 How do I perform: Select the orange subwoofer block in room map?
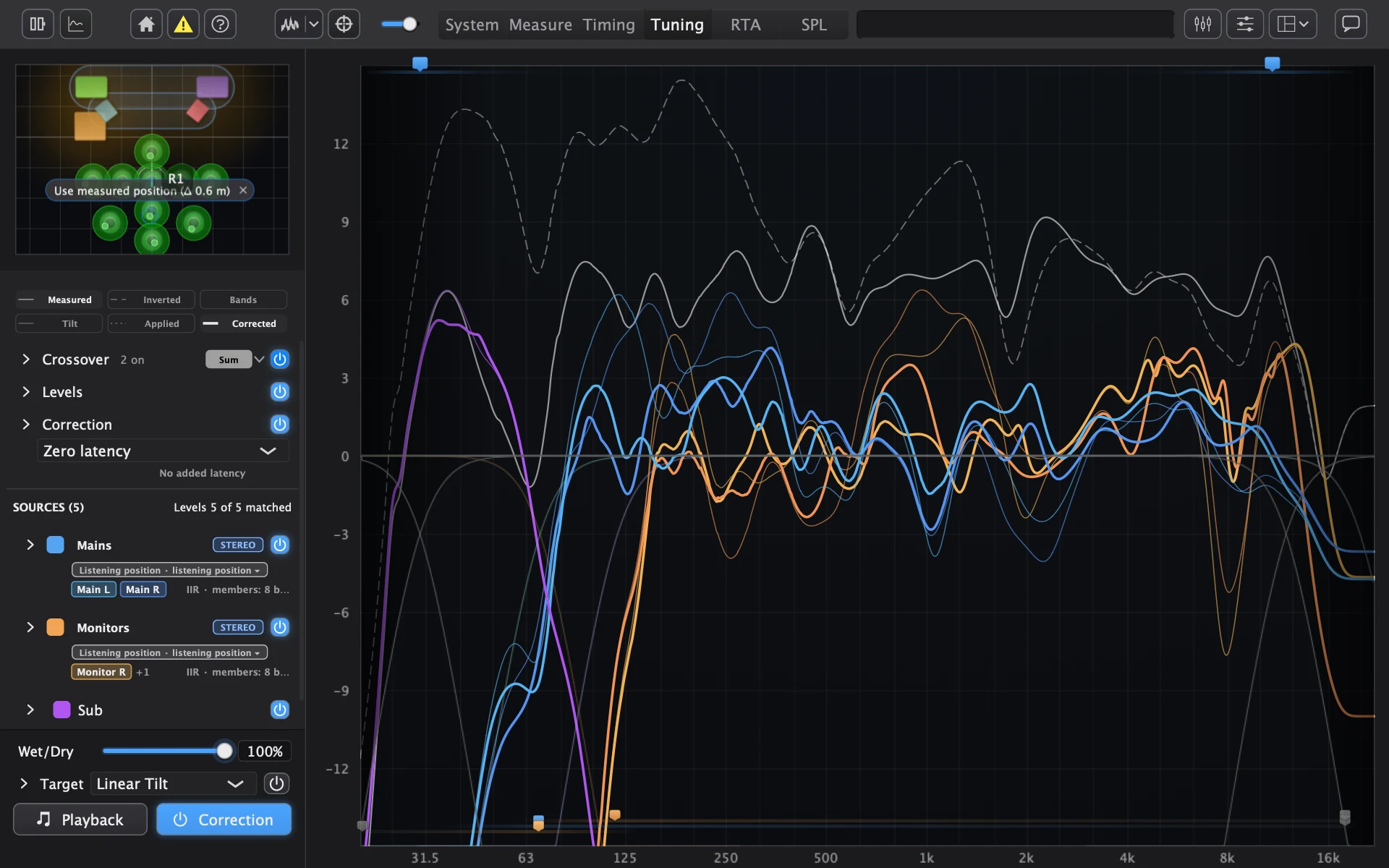tap(90, 126)
